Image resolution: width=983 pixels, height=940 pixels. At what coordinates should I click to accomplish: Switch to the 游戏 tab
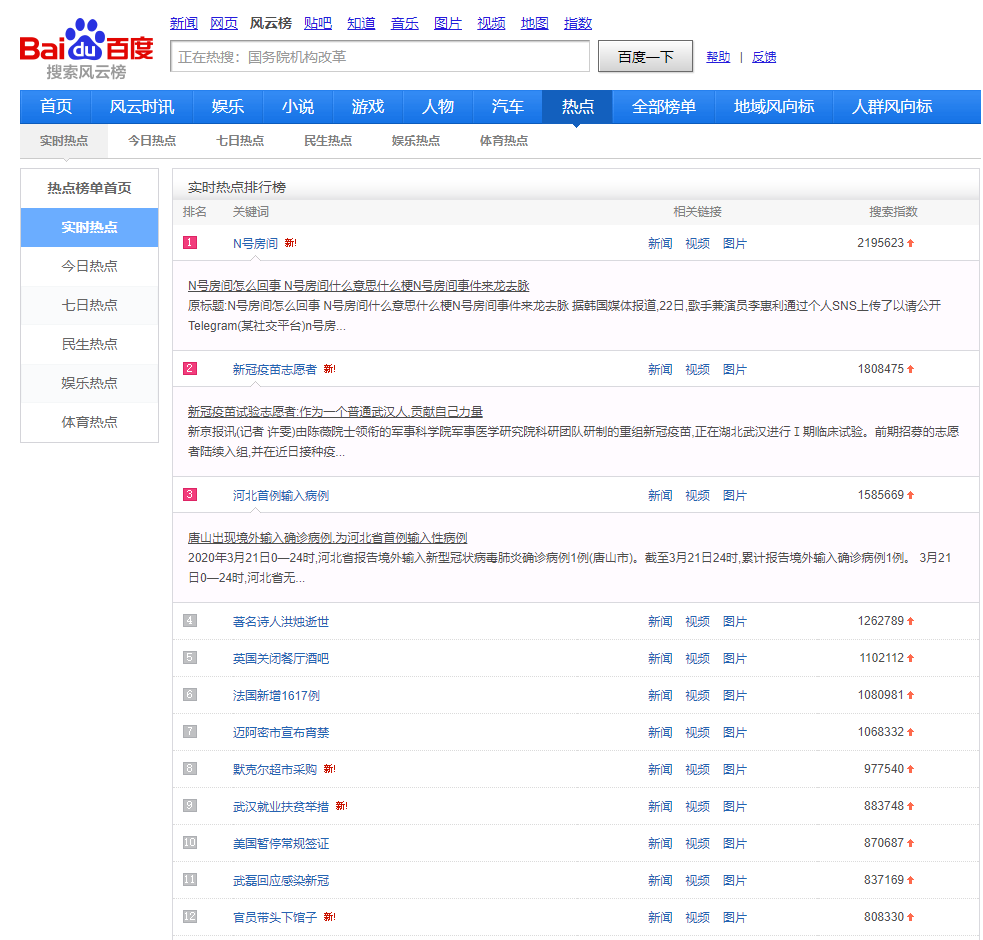368,107
